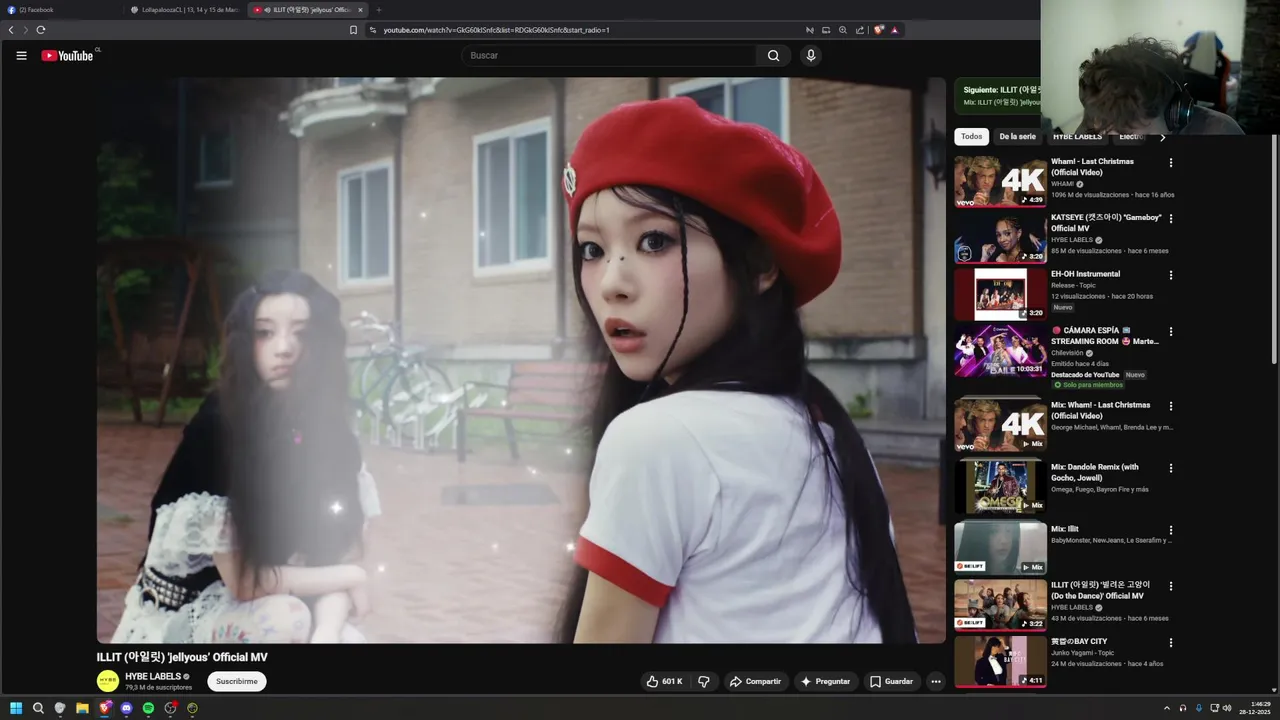Open Brave Shields lion icon
Viewport: 1280px width, 720px height.
click(879, 30)
